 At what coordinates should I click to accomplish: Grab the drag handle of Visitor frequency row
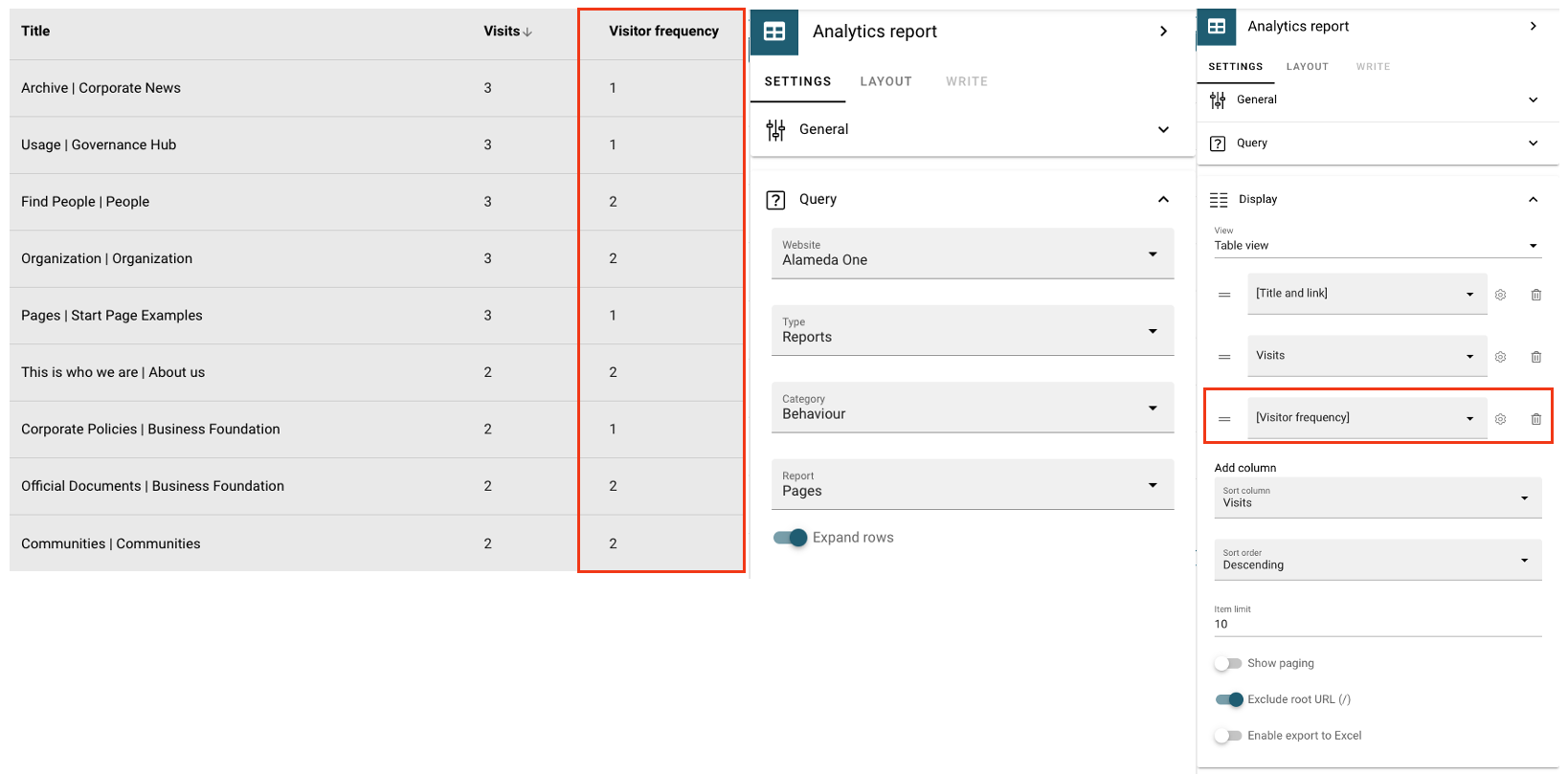pyautogui.click(x=1224, y=419)
